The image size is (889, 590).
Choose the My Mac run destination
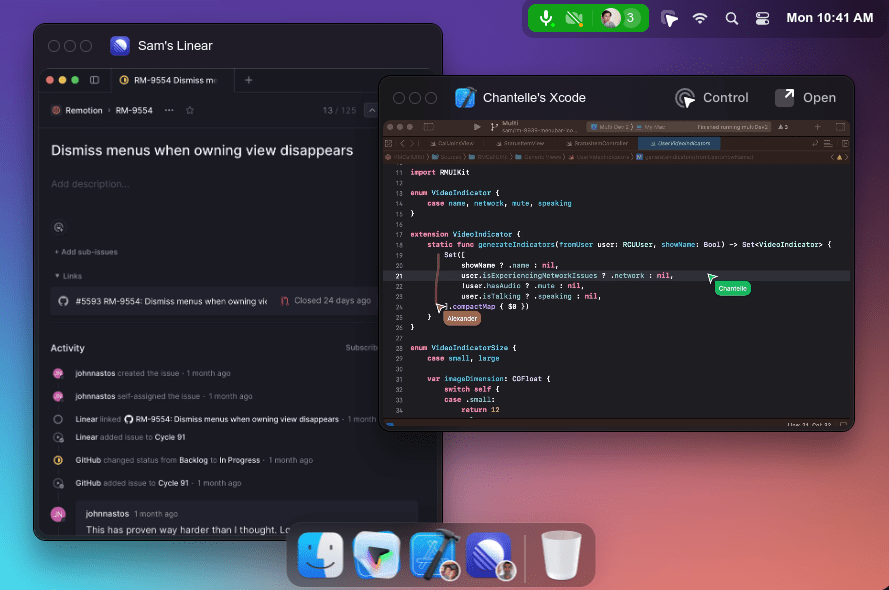point(651,127)
